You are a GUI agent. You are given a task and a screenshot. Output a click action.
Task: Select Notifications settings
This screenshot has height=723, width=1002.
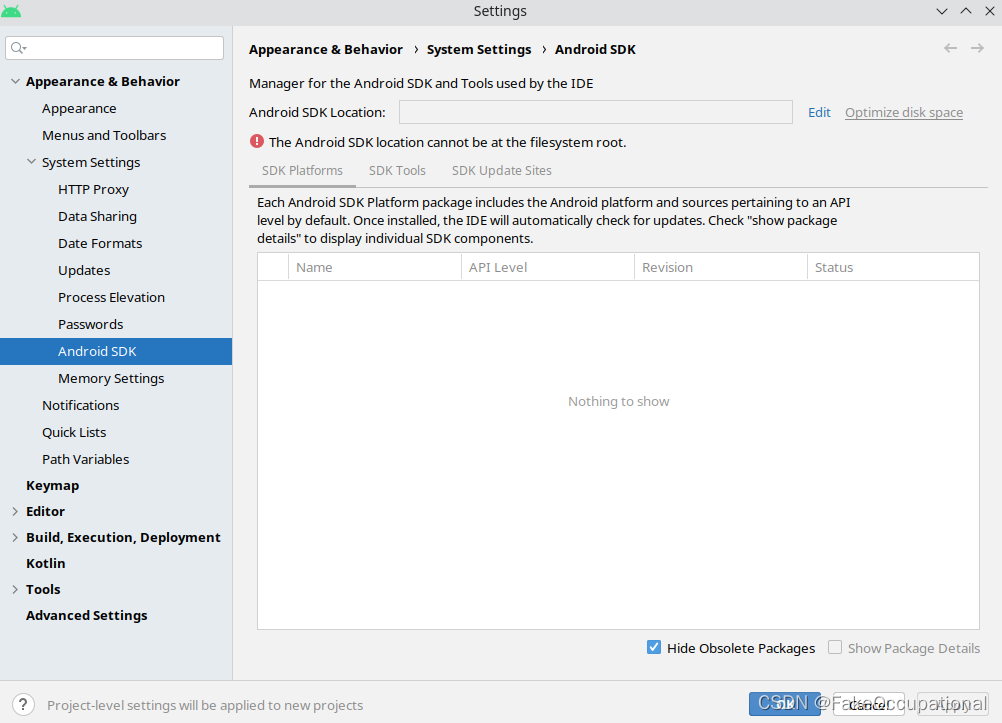point(81,405)
